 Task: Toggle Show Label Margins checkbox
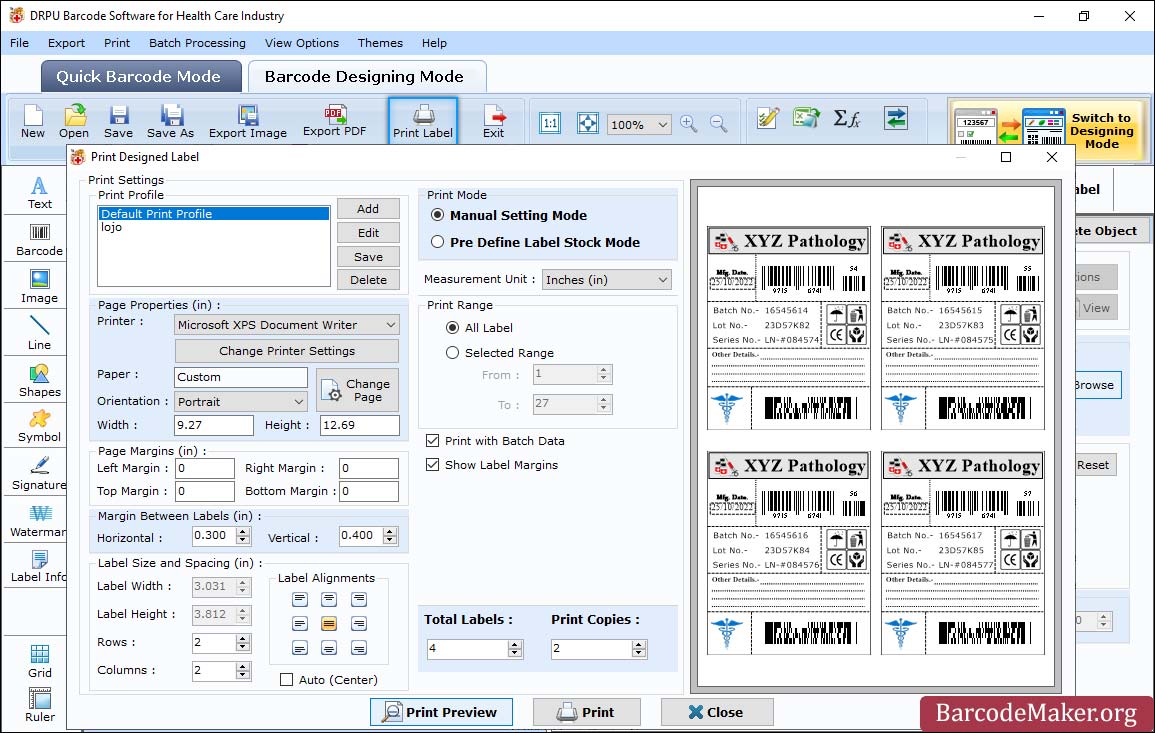(432, 465)
